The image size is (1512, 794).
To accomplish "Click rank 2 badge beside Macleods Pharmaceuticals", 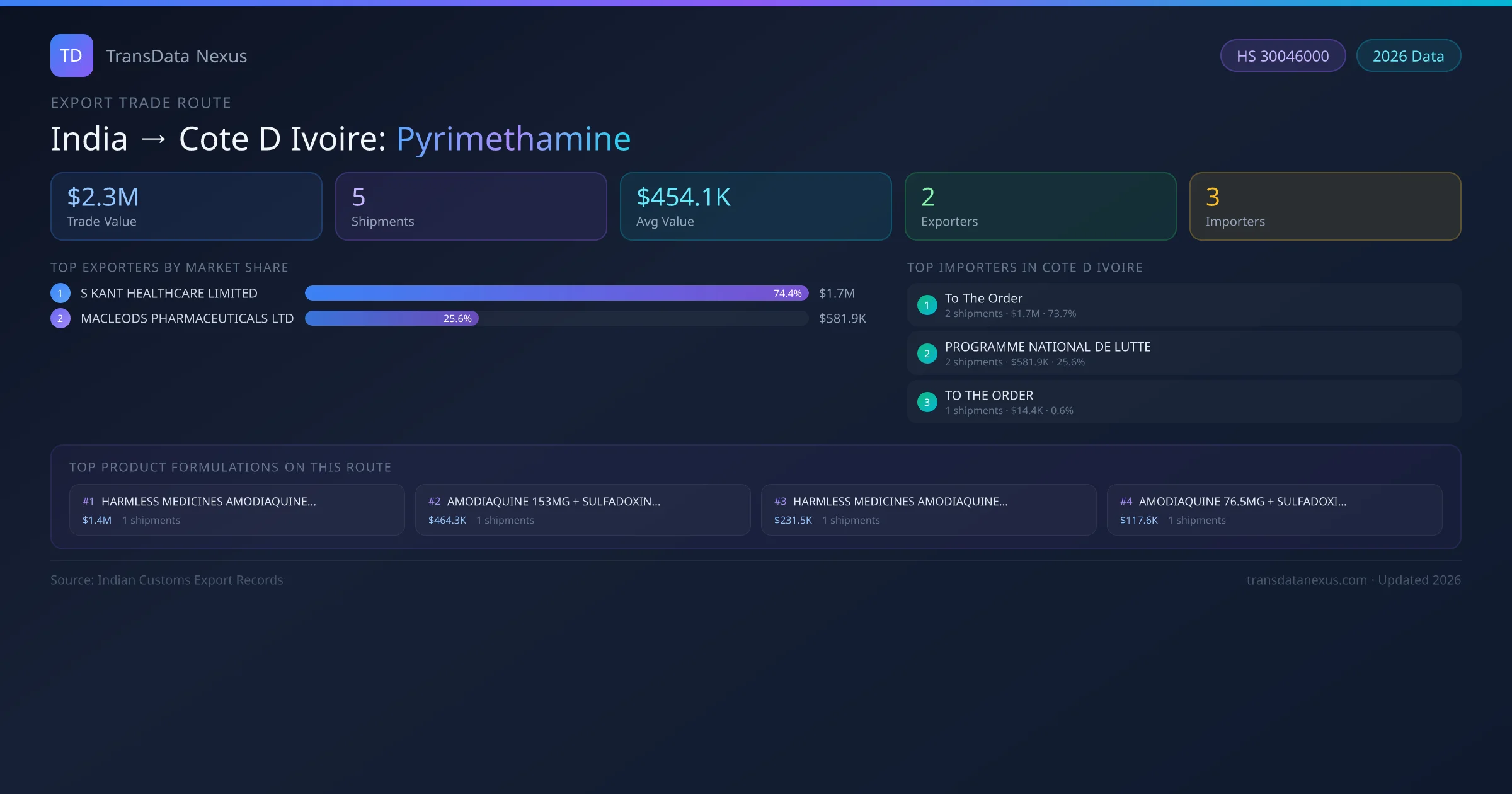I will 60,318.
